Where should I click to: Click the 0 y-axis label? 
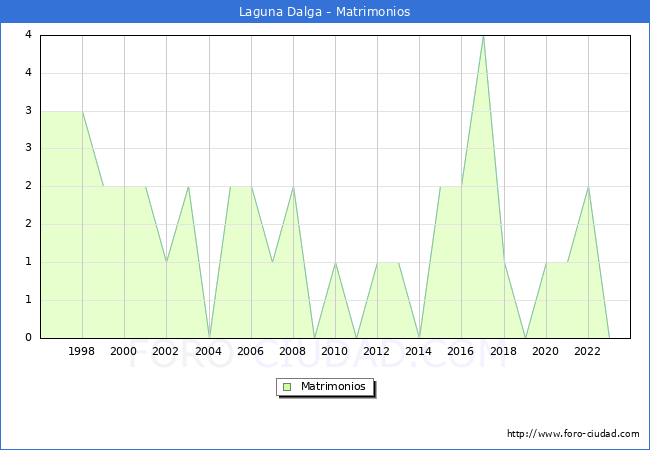pos(28,338)
